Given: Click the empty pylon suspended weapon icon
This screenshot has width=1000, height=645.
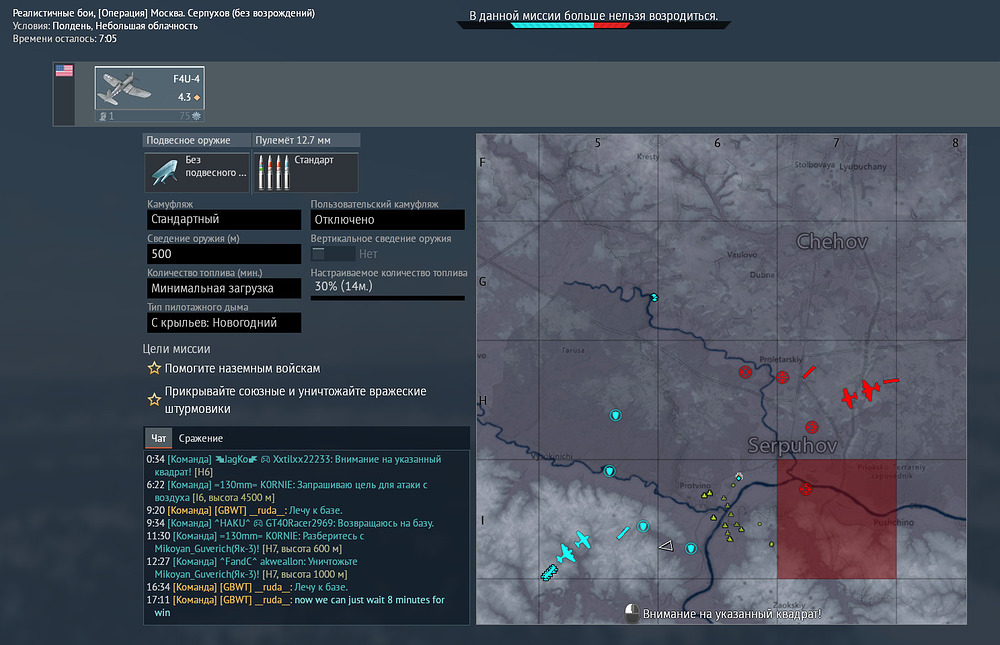Looking at the screenshot, I should (165, 172).
